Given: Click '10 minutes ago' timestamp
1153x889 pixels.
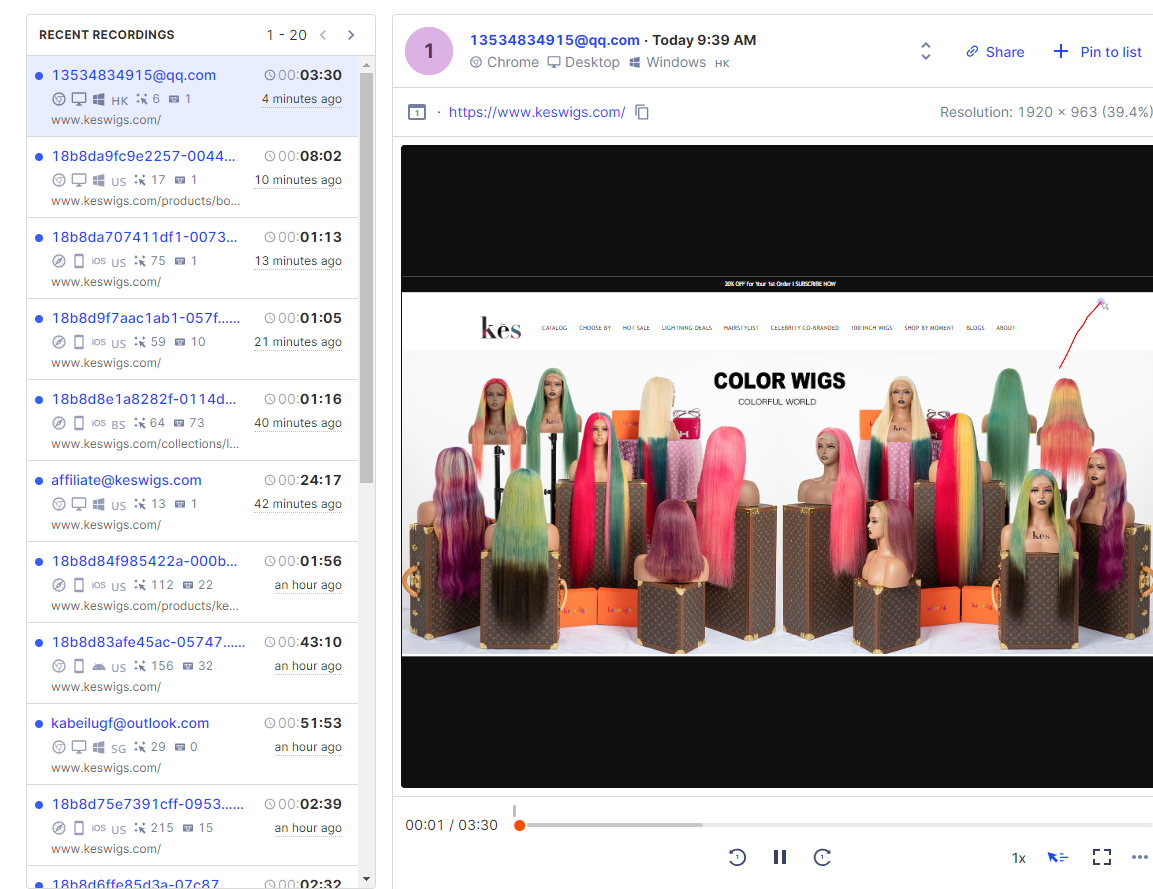Looking at the screenshot, I should pos(298,179).
